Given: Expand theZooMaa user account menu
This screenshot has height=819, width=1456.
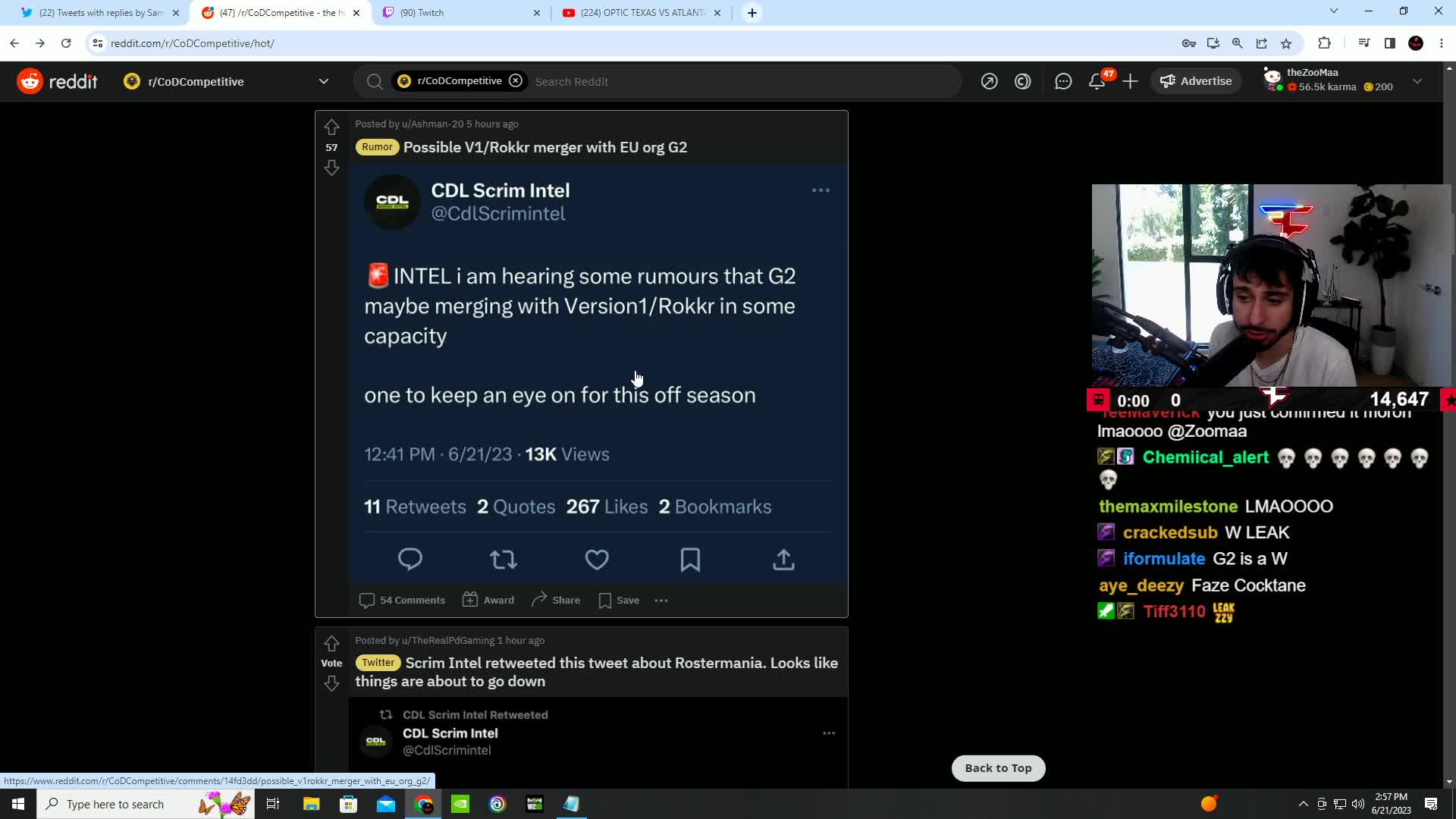Looking at the screenshot, I should (1417, 81).
